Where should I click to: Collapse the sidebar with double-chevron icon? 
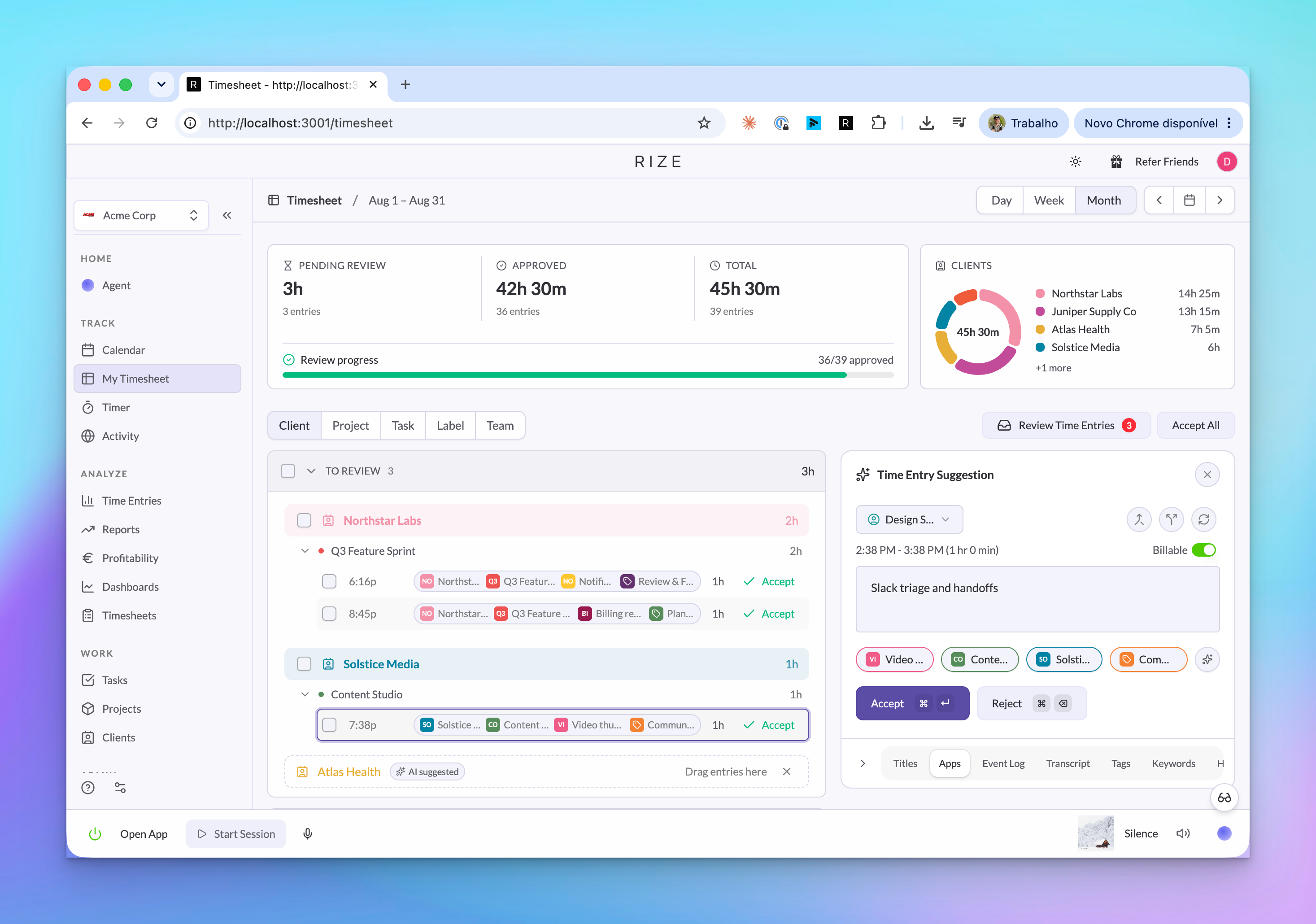[x=227, y=215]
